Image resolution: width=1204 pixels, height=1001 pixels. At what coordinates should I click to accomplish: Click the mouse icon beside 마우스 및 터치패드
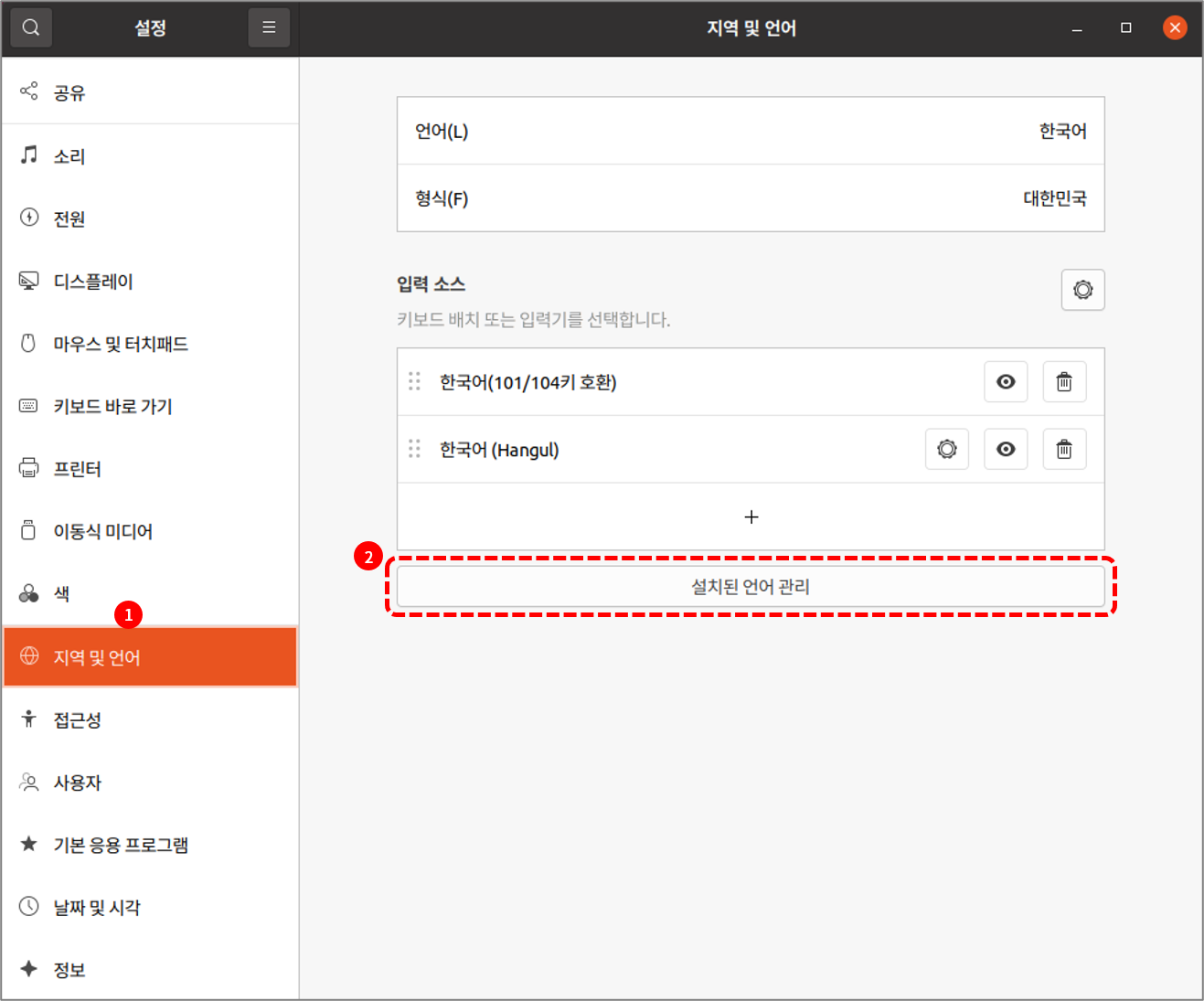pos(29,343)
